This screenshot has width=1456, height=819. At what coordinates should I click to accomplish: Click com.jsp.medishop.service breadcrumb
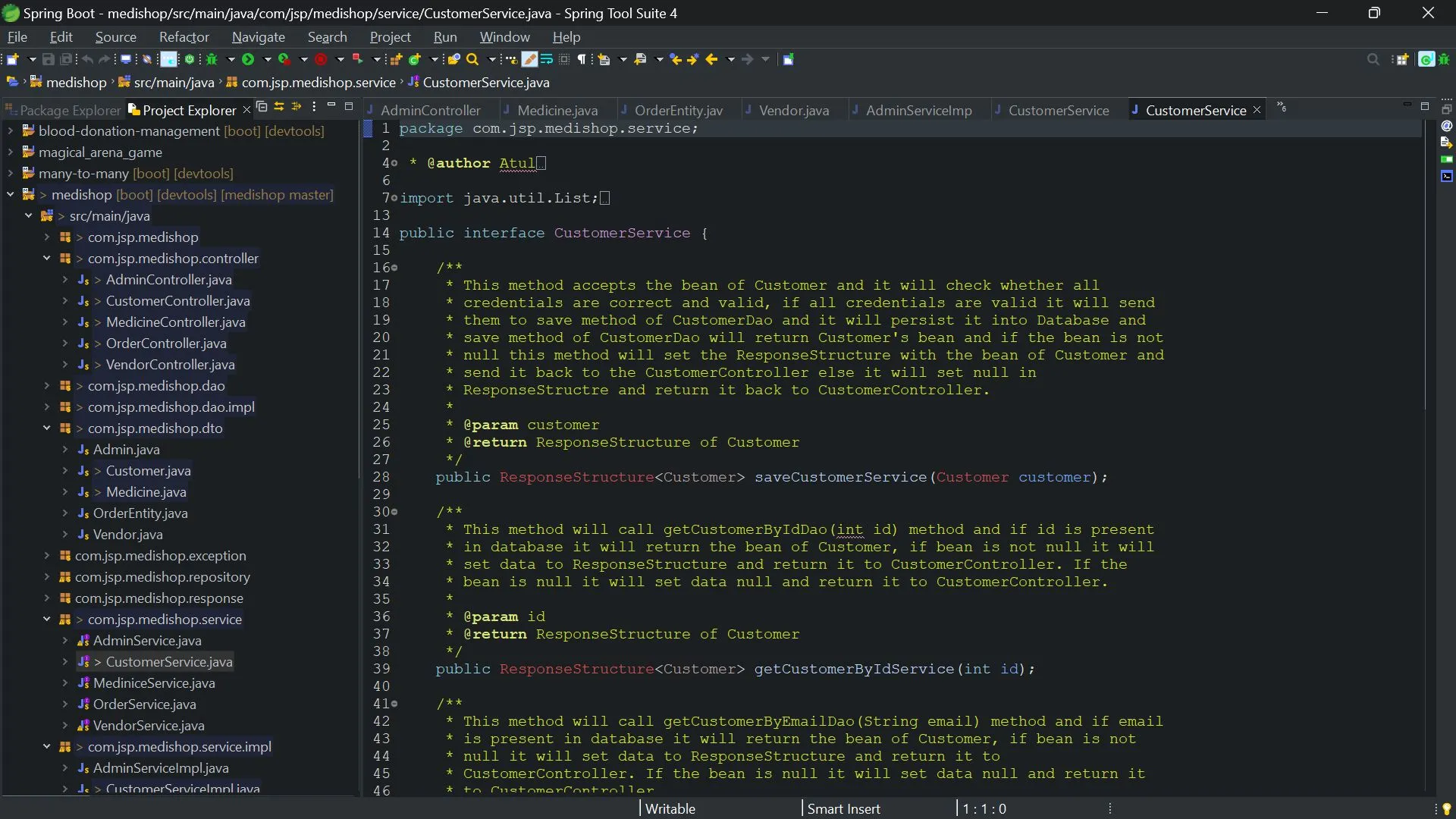pyautogui.click(x=318, y=82)
